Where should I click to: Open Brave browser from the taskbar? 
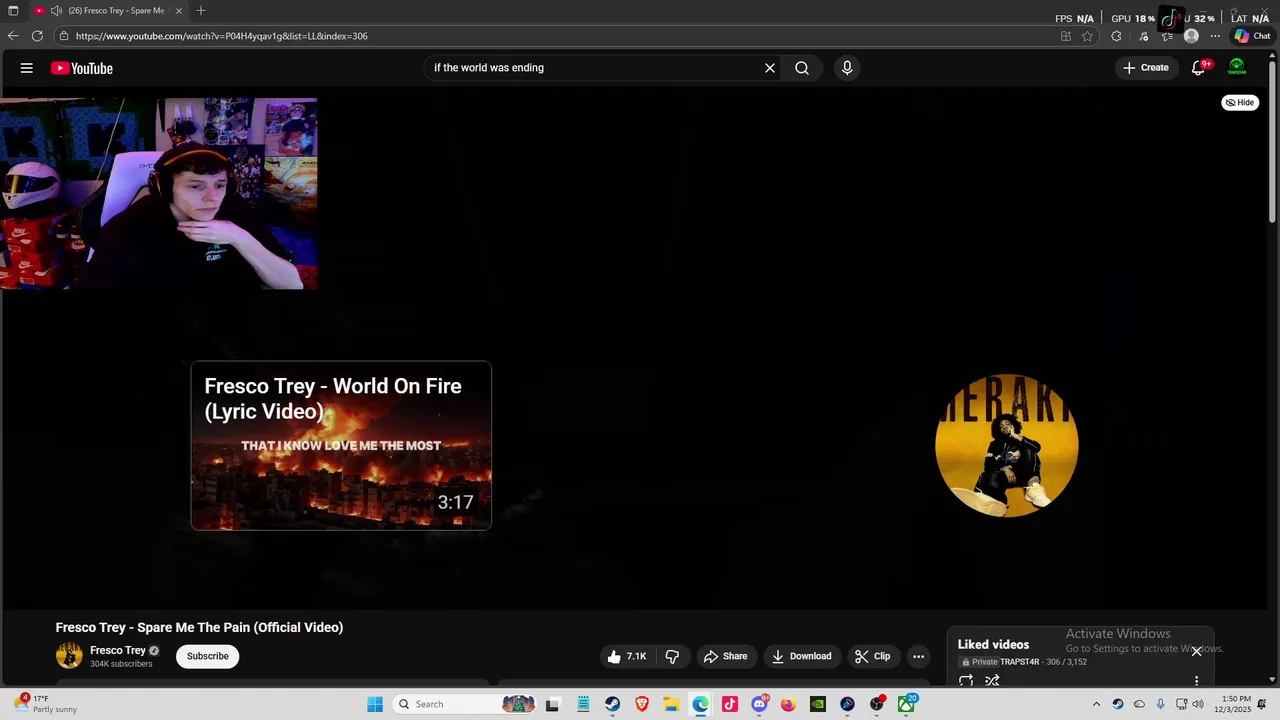[642, 704]
